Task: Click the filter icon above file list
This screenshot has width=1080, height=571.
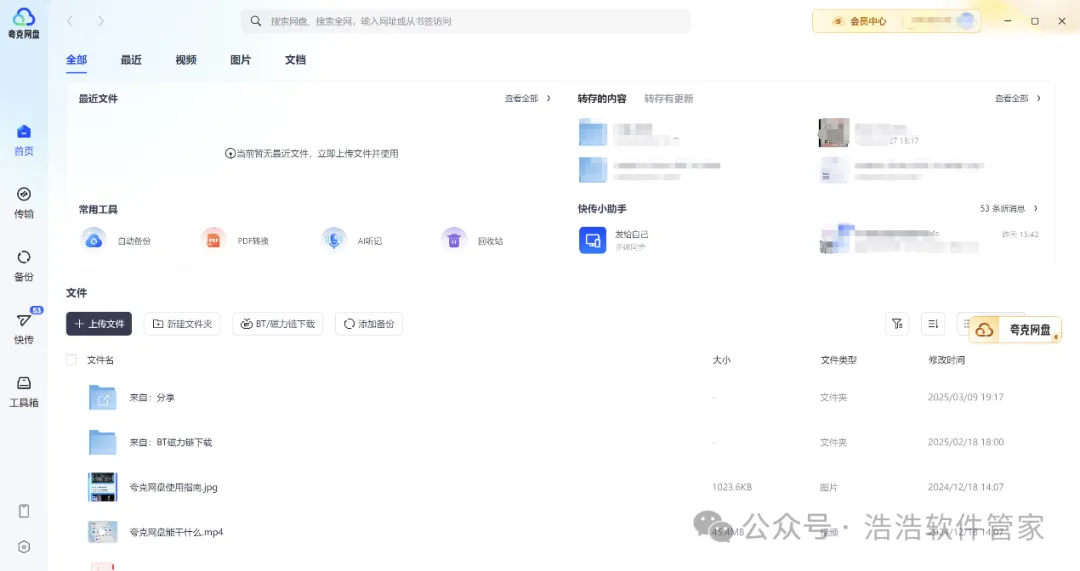Action: (897, 324)
